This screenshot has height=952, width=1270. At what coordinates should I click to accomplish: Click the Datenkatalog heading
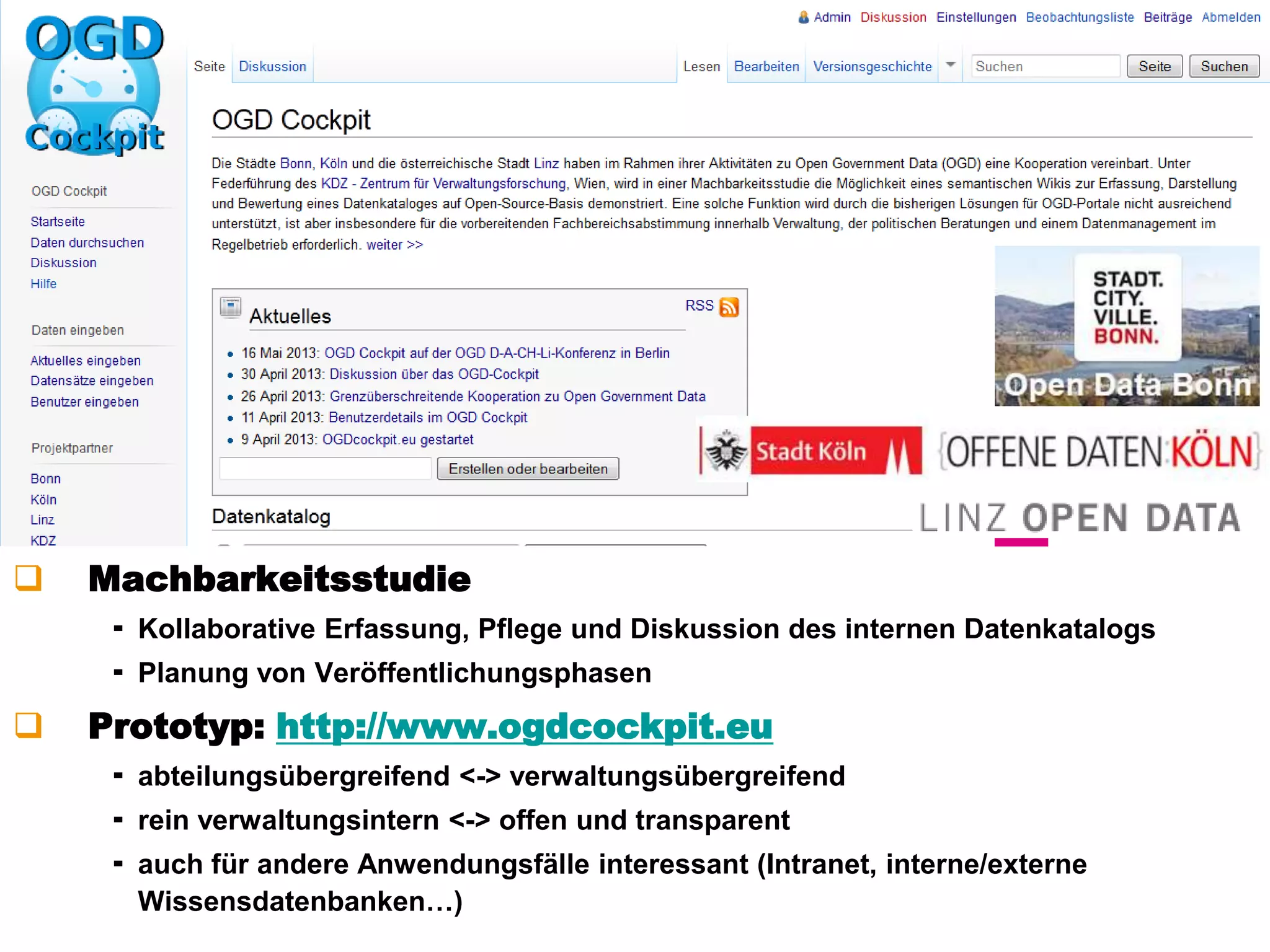[x=271, y=517]
